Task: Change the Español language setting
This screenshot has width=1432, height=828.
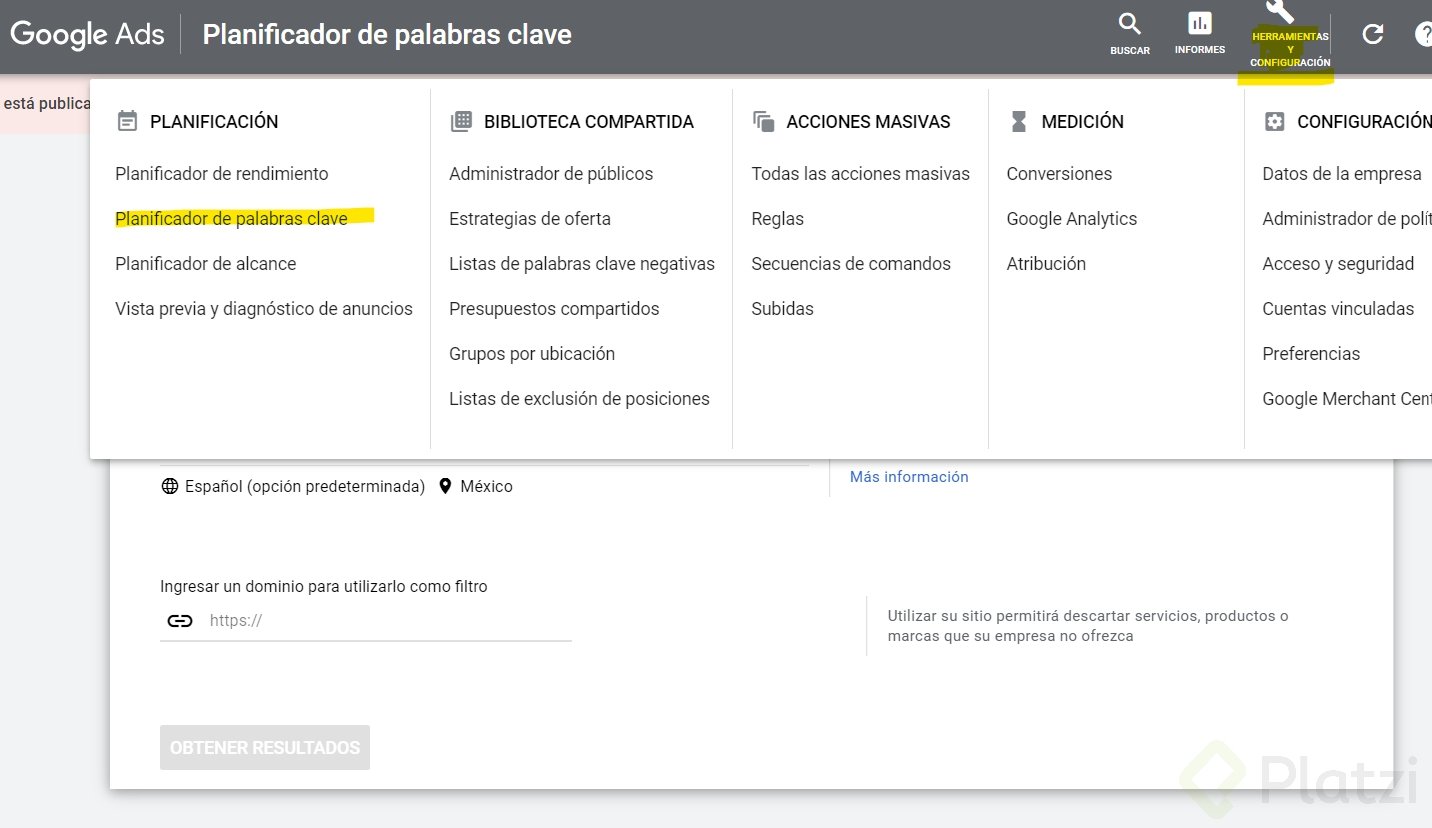Action: [305, 487]
